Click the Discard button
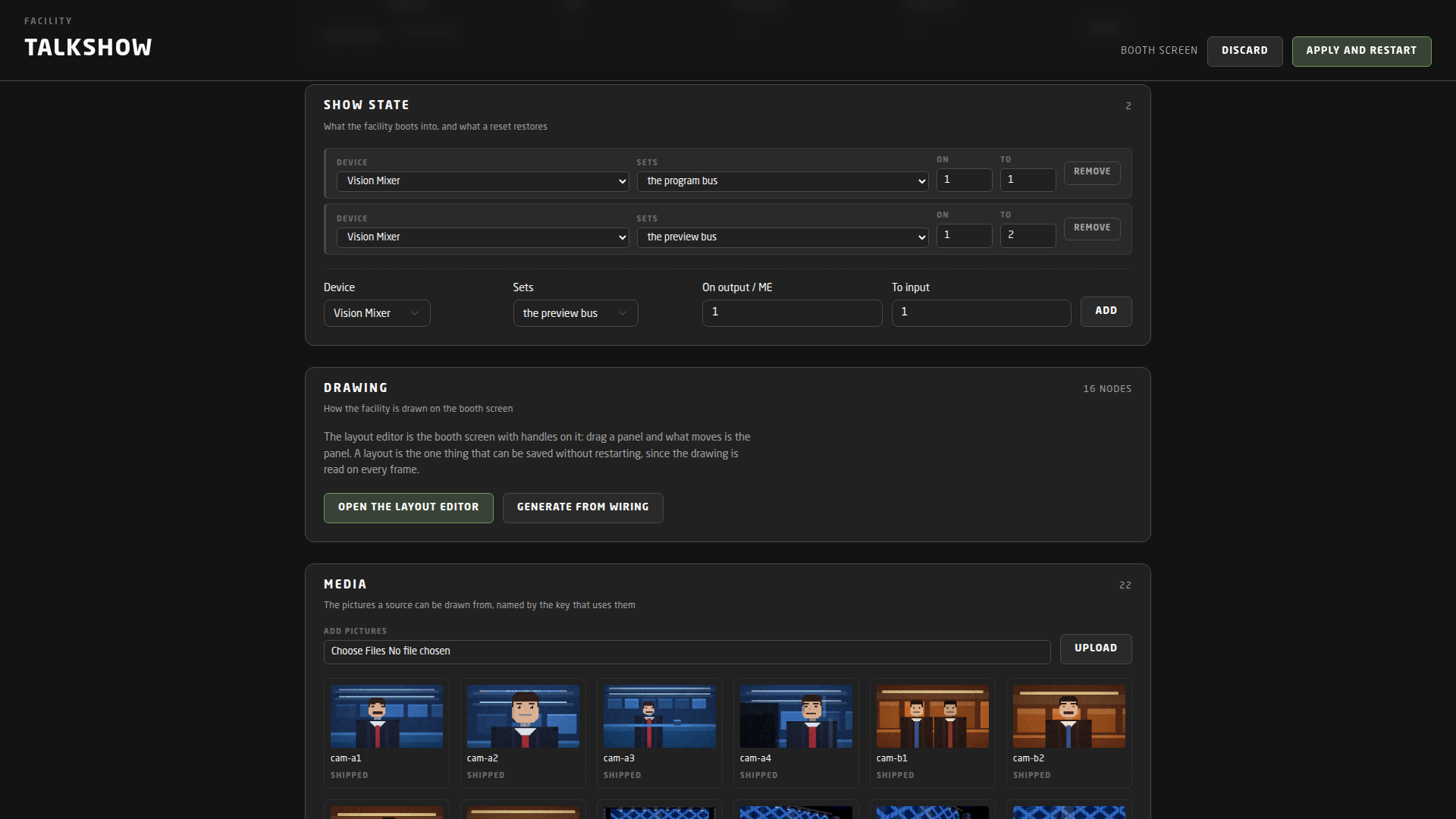1456x819 pixels. click(1244, 51)
